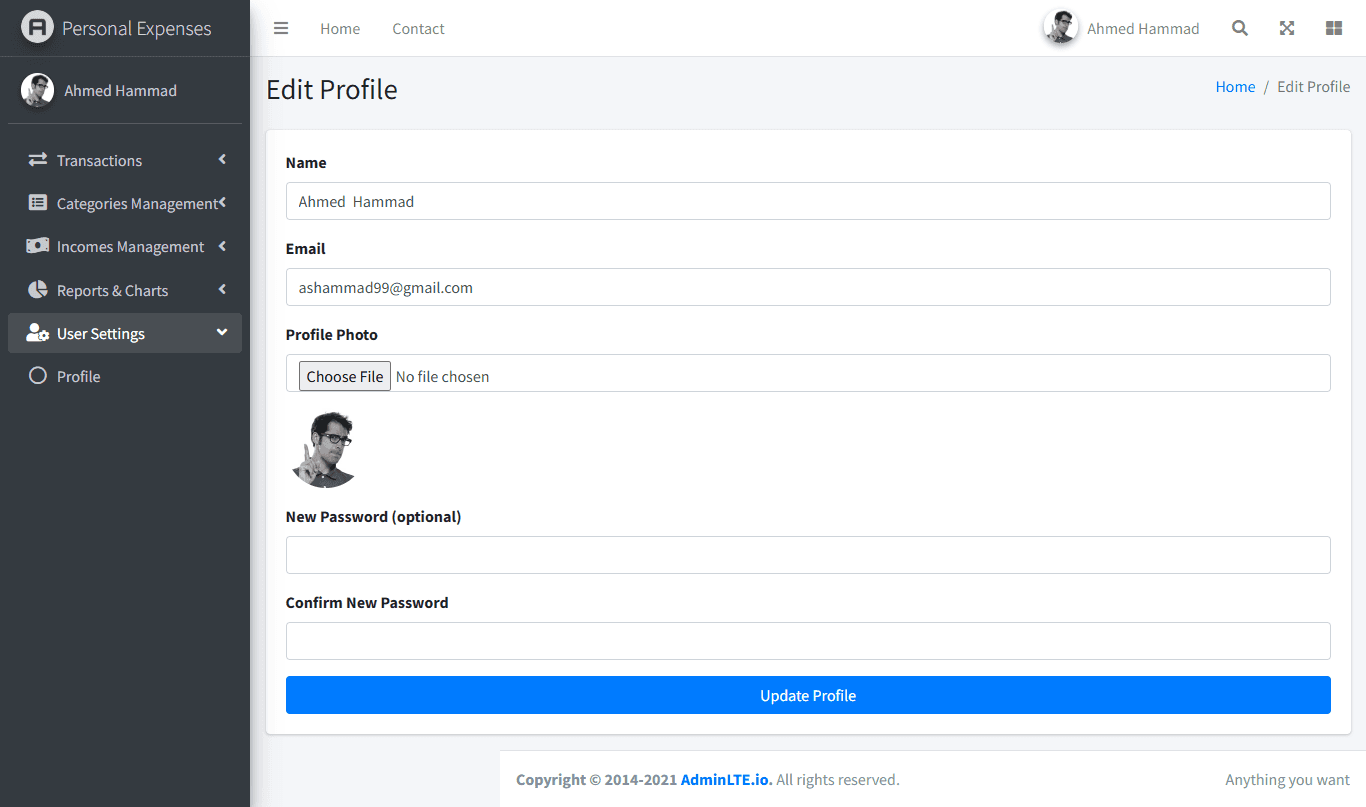The width and height of the screenshot is (1366, 807).
Task: Click the Categories Management list icon
Action: [x=38, y=203]
